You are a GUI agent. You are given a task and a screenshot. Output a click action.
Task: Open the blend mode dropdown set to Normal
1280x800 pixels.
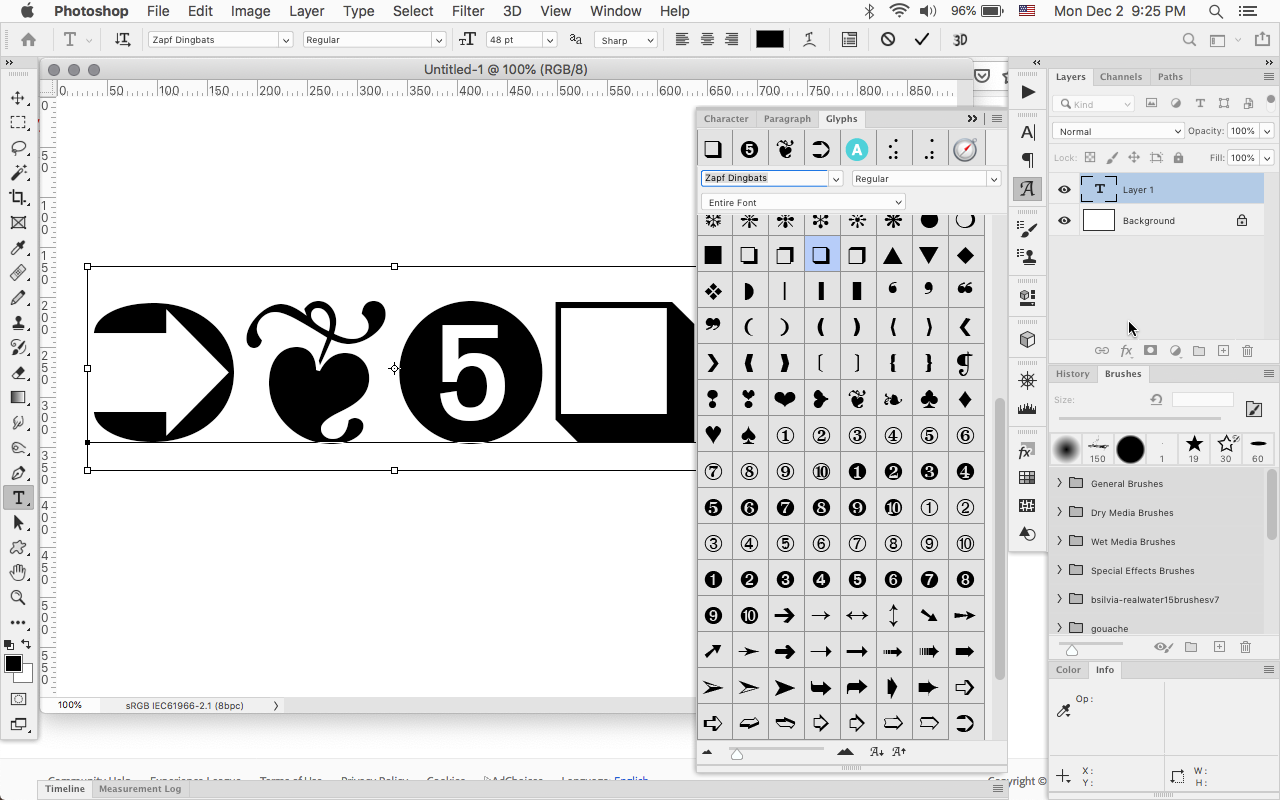coord(1118,131)
